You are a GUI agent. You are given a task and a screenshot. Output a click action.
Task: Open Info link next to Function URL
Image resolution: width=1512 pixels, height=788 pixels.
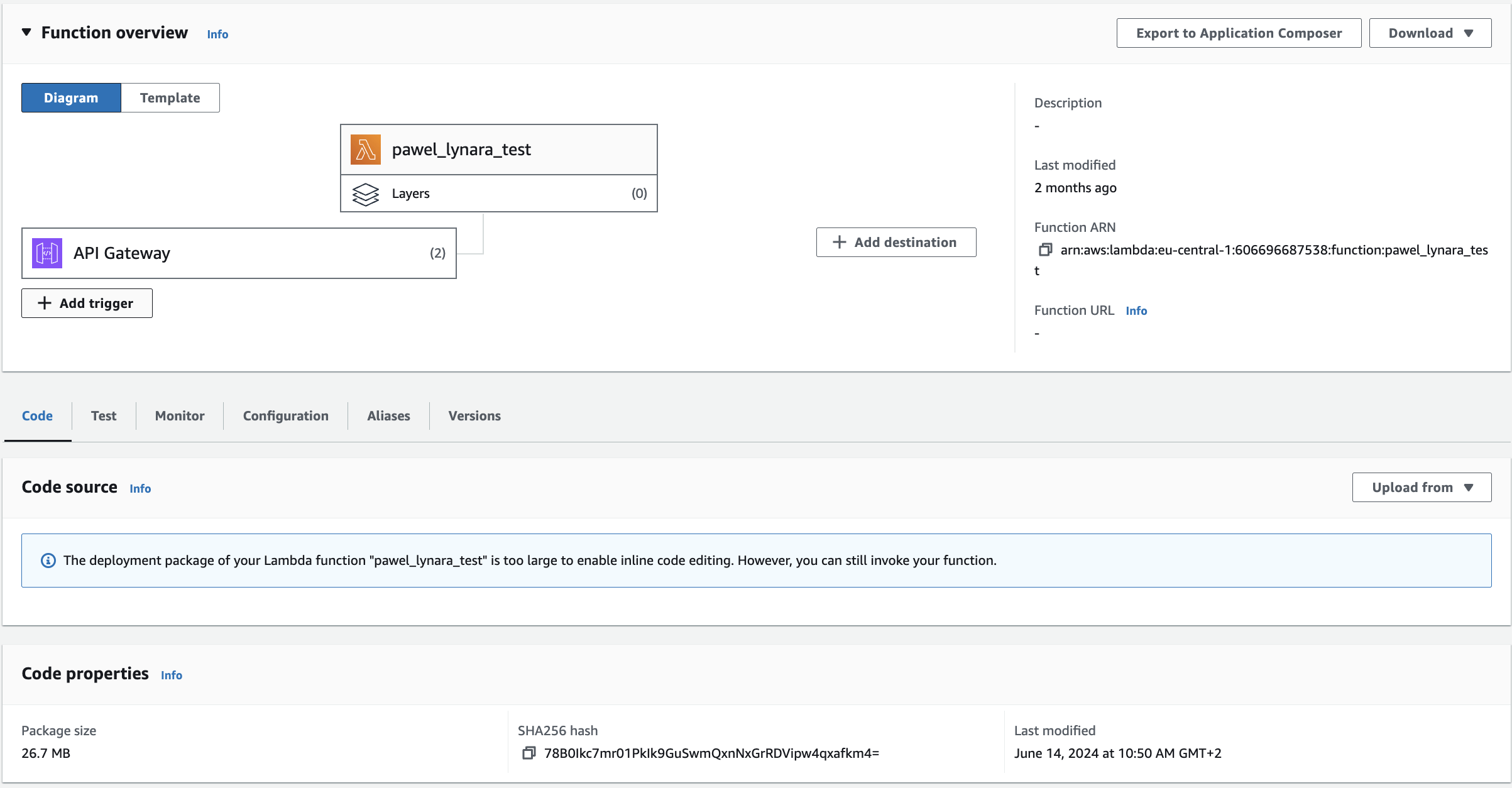[x=1136, y=311]
